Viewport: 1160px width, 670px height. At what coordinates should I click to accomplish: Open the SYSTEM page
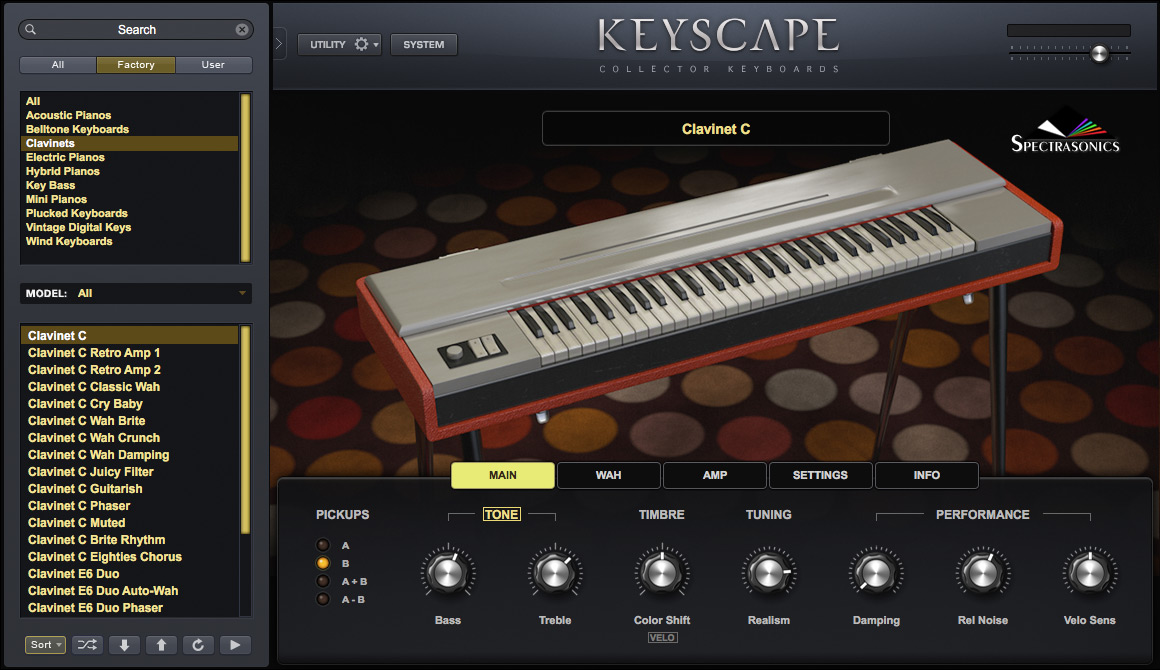[424, 44]
